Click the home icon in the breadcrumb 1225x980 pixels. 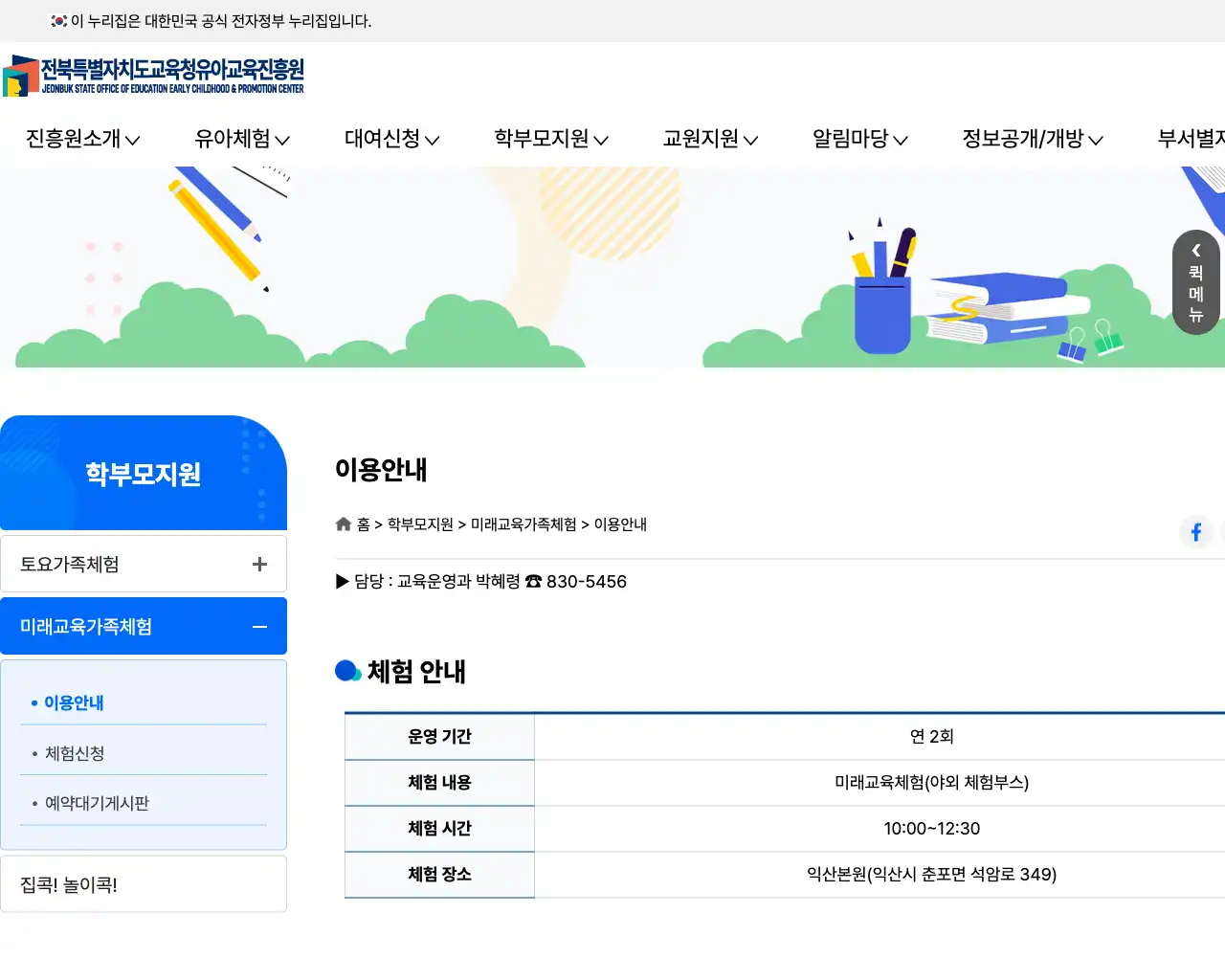[344, 523]
